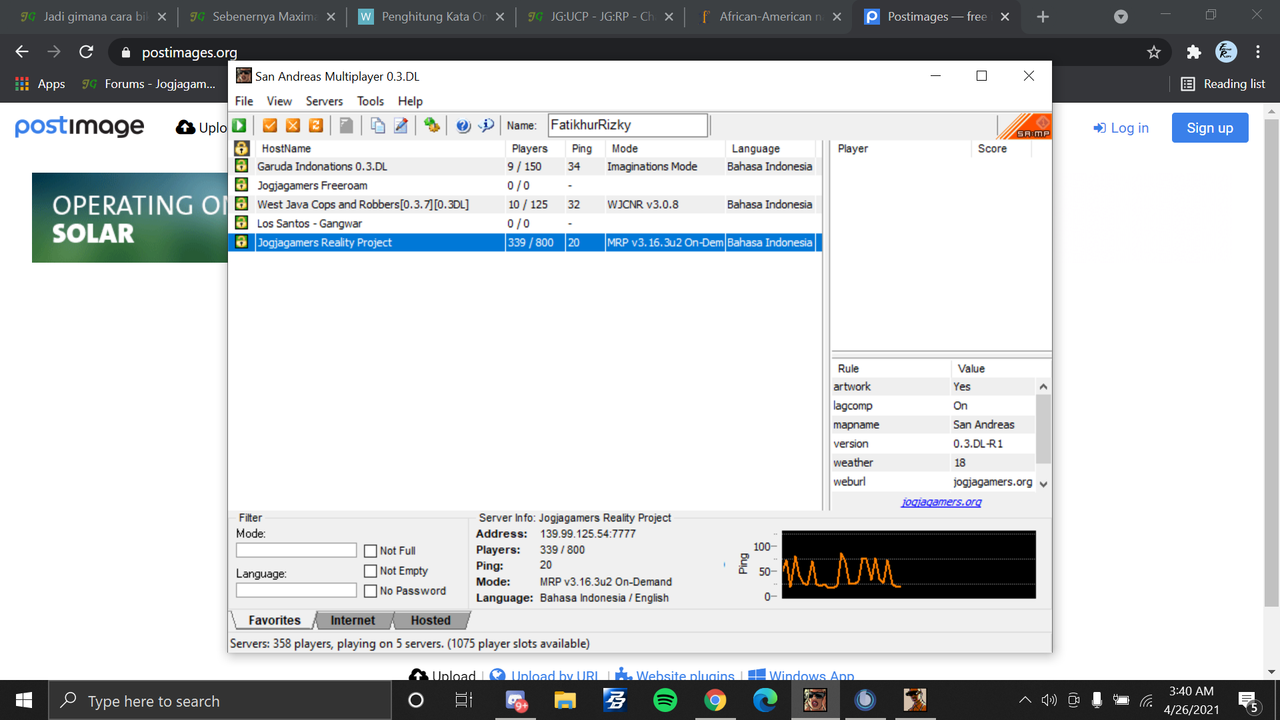Switch to Penghitung Kata browser tab

pos(434,17)
